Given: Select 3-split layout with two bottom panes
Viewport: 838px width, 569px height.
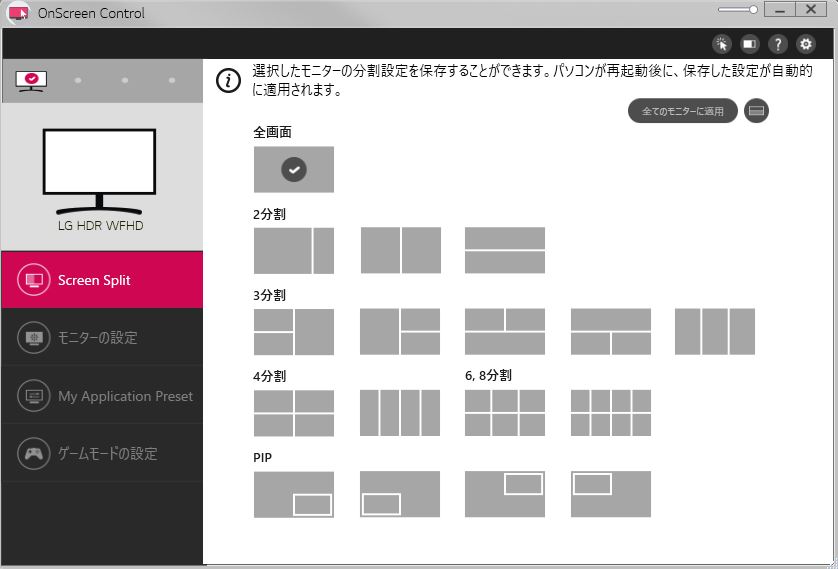Looking at the screenshot, I should tap(611, 331).
